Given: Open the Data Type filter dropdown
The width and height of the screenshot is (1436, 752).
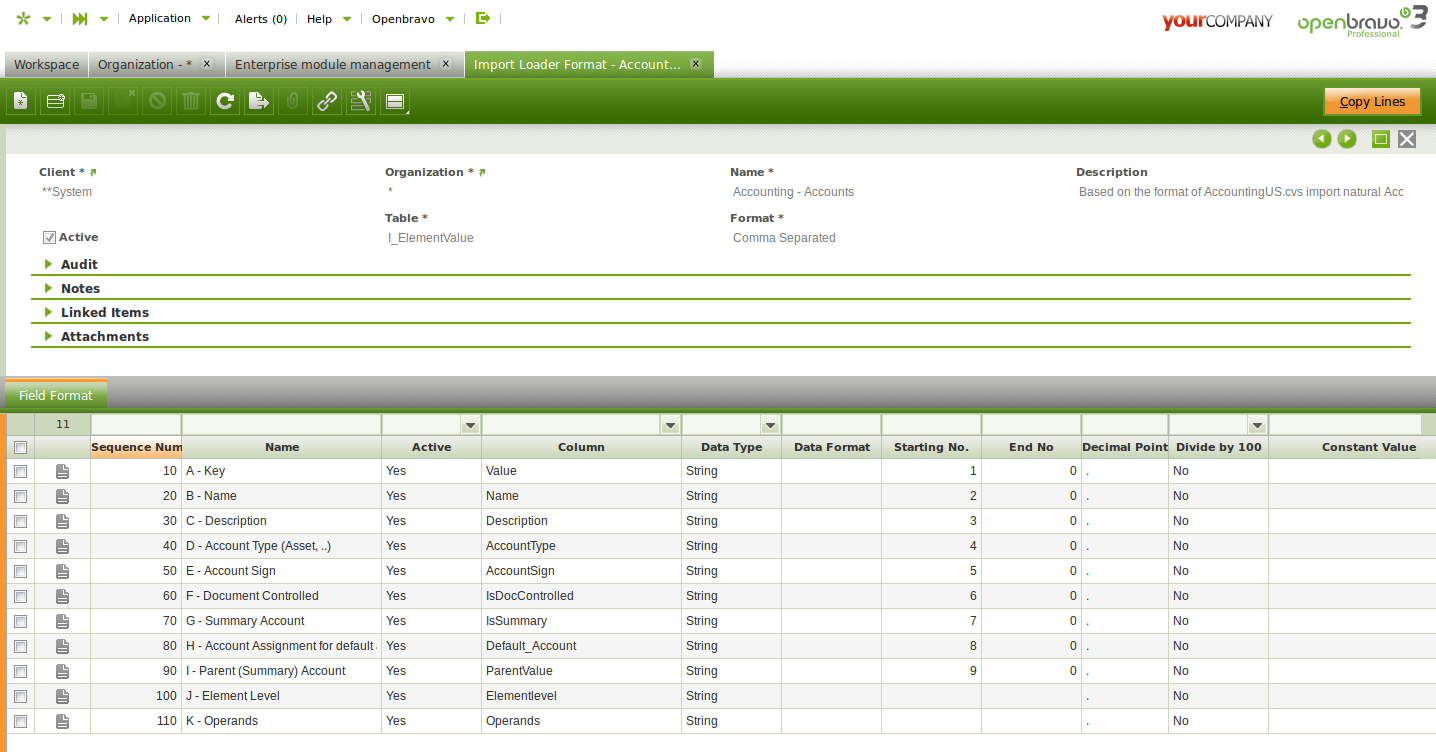Looking at the screenshot, I should click(x=769, y=425).
